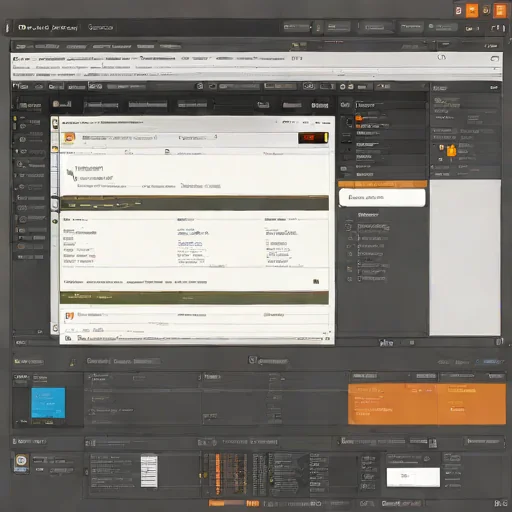Click the orange slider bar in bottom status bar
The width and height of the screenshot is (512, 512).
pyautogui.click(x=226, y=503)
